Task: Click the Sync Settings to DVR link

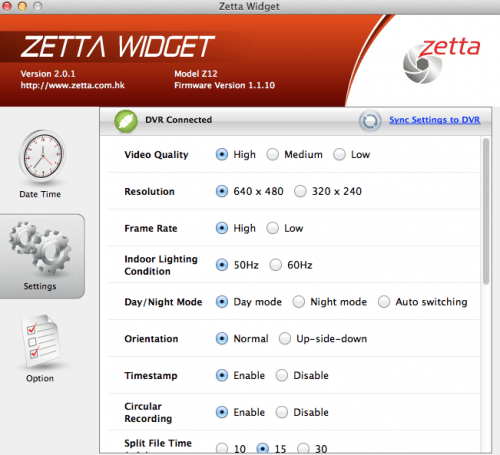Action: [x=435, y=120]
